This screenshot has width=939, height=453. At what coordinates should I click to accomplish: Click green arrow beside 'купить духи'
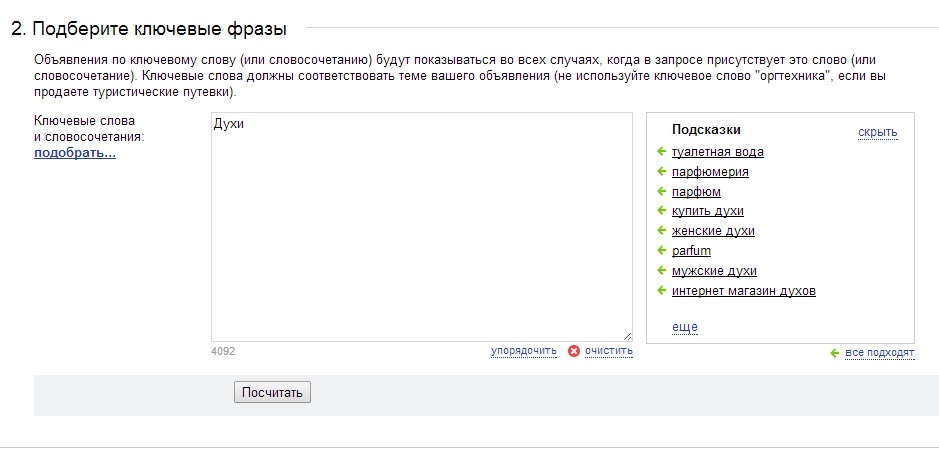(x=661, y=210)
